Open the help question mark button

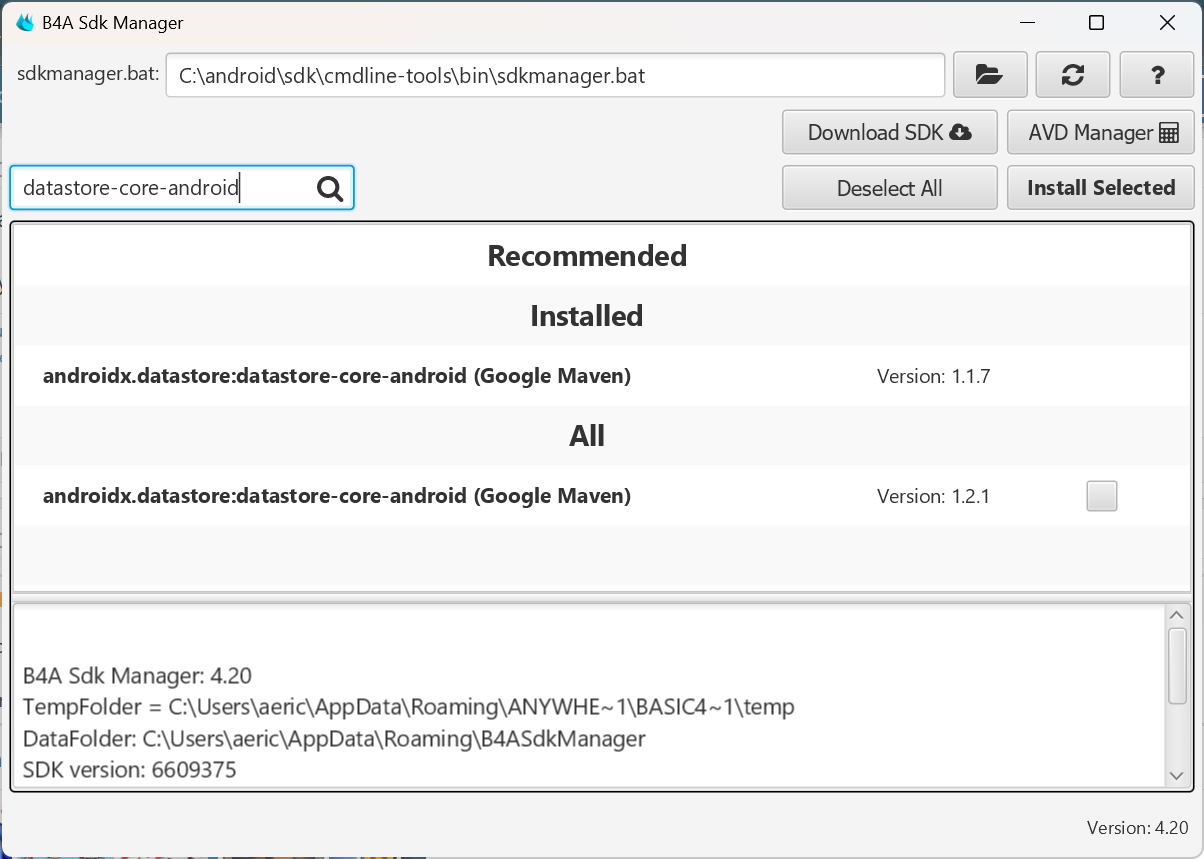pyautogui.click(x=1157, y=75)
